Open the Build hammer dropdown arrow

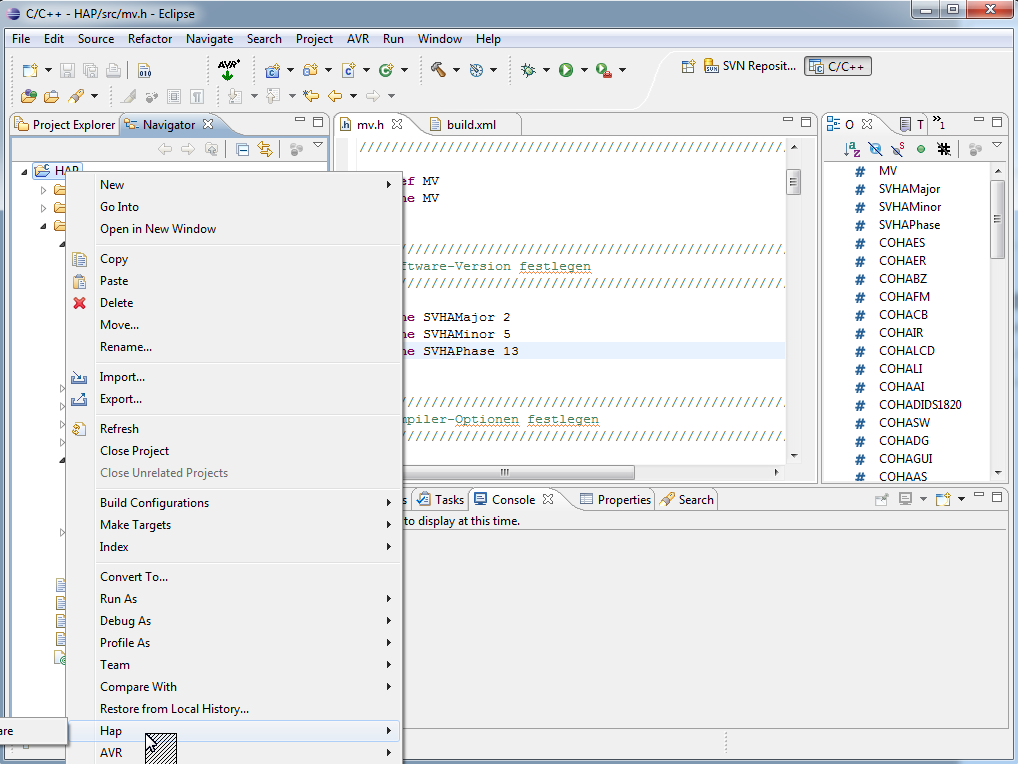point(456,70)
